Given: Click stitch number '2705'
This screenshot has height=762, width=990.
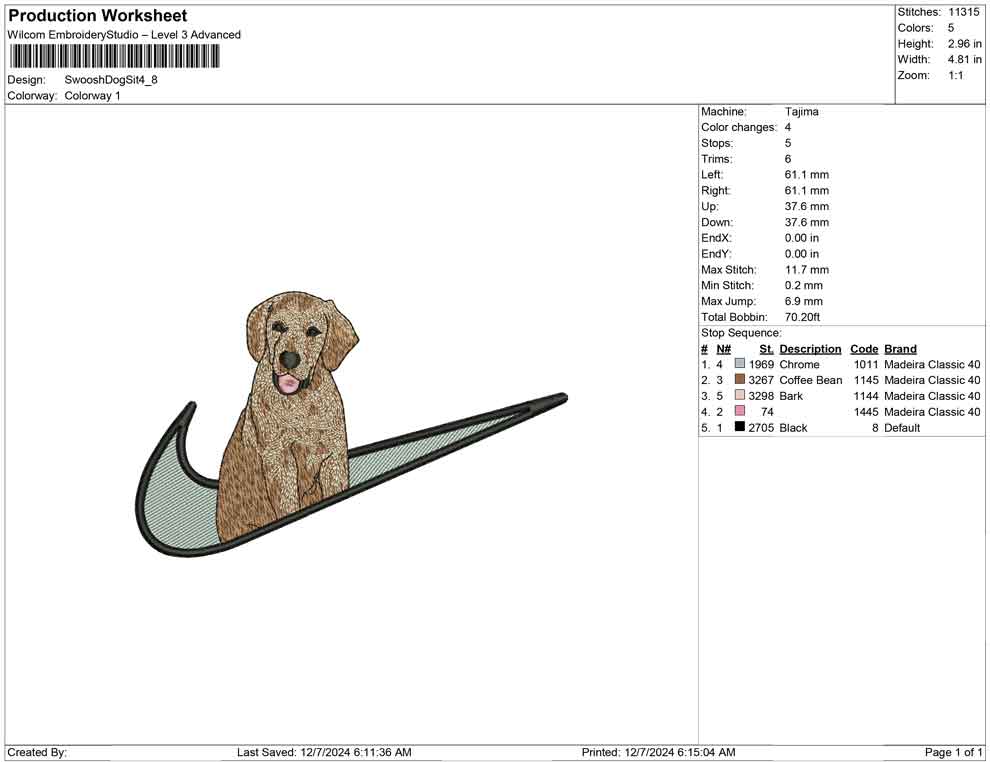Looking at the screenshot, I should 761,427.
